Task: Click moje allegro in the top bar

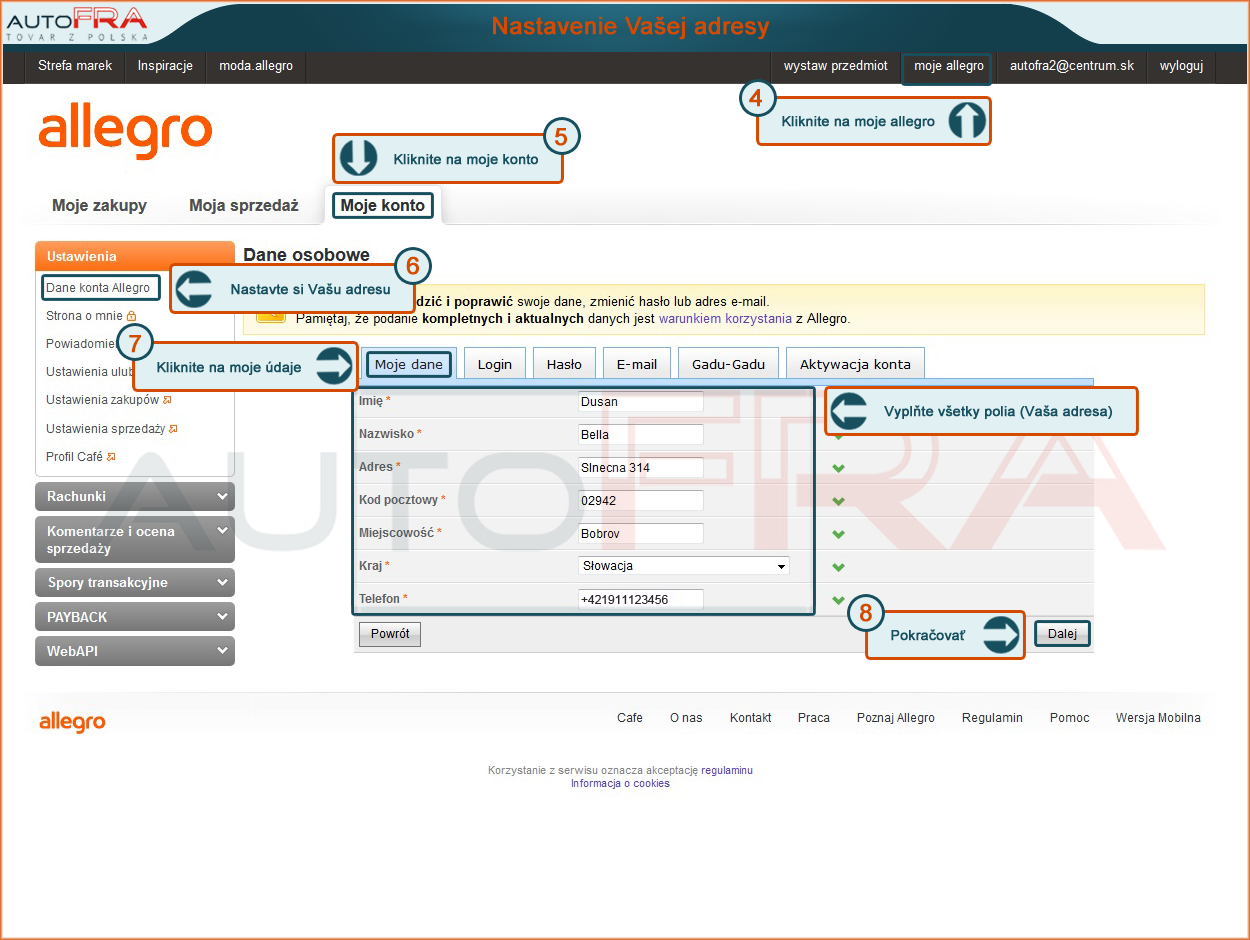Action: coord(949,66)
